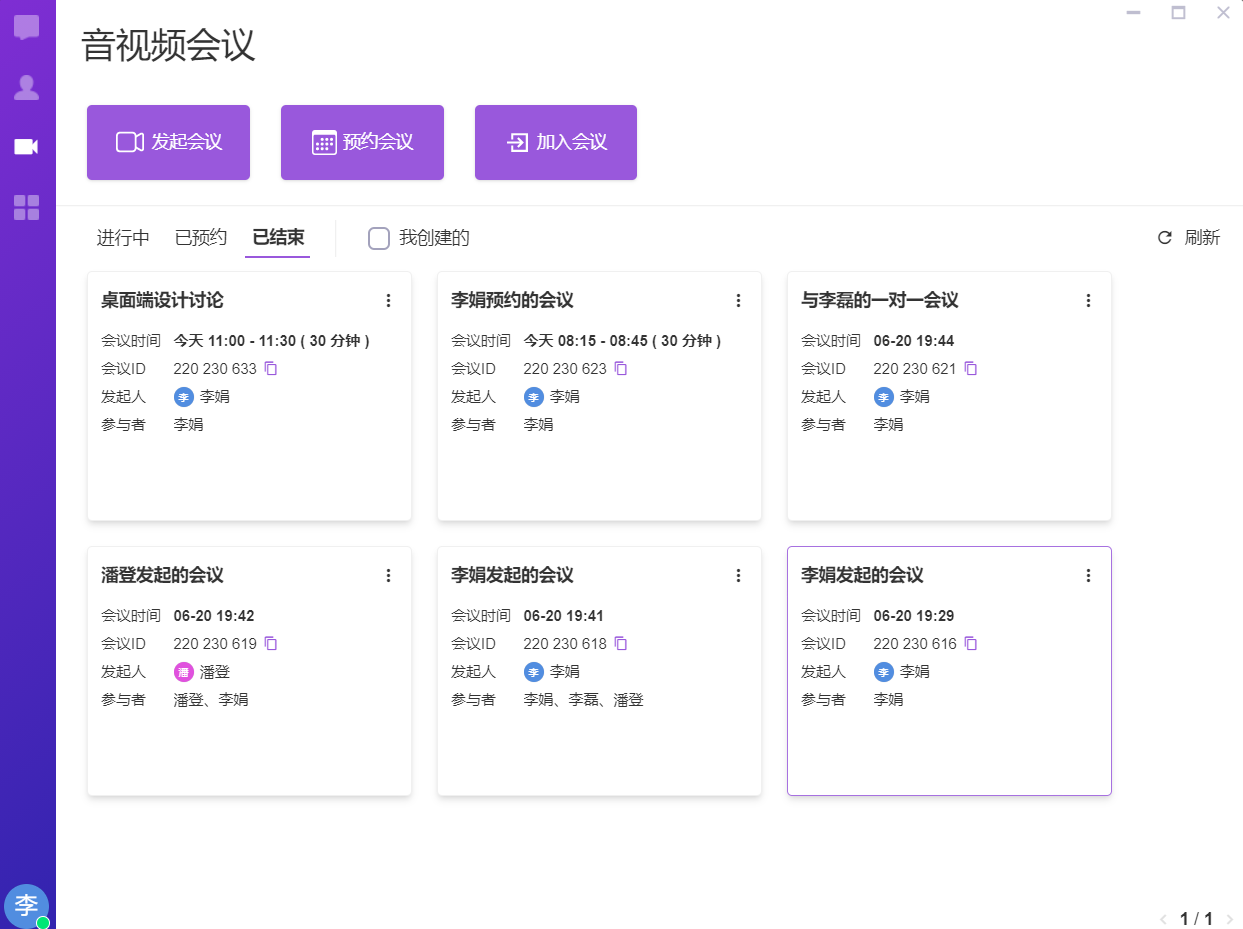Open more options for 李娟预约的会议 card
This screenshot has height=929, width=1243.
739,300
